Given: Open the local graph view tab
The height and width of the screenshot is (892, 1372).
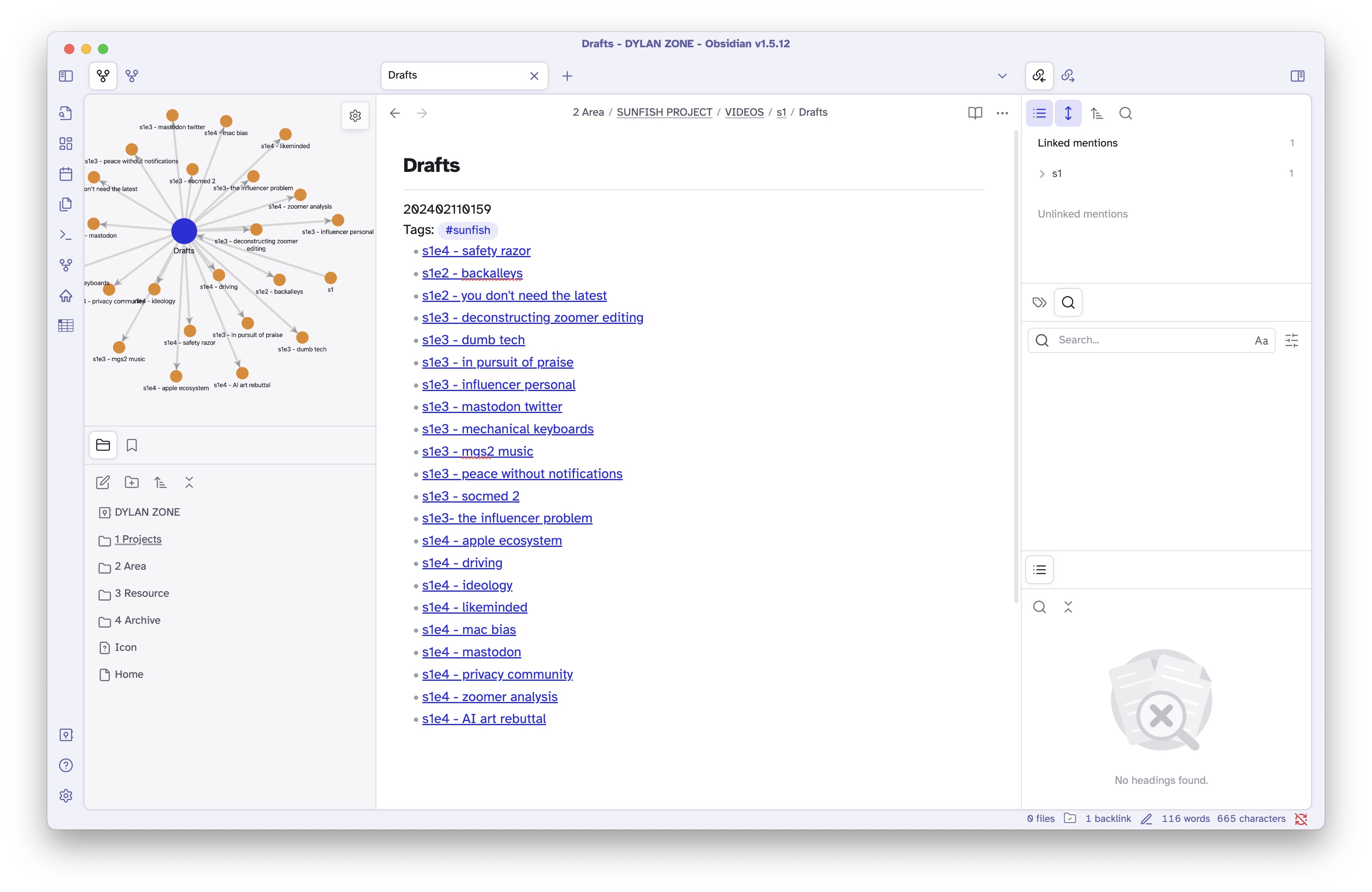Looking at the screenshot, I should (x=103, y=76).
